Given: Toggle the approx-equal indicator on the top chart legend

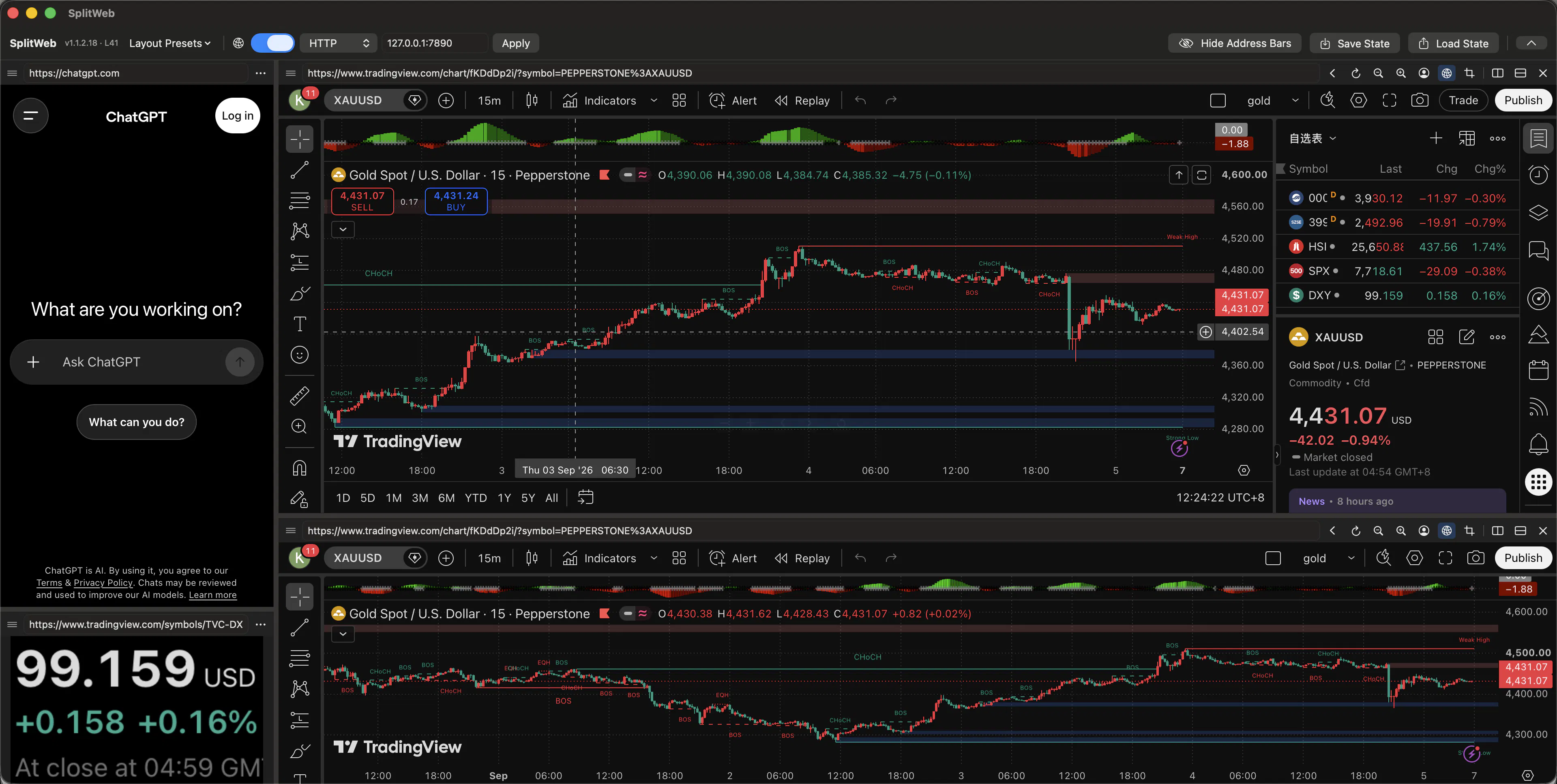Looking at the screenshot, I should click(x=643, y=175).
